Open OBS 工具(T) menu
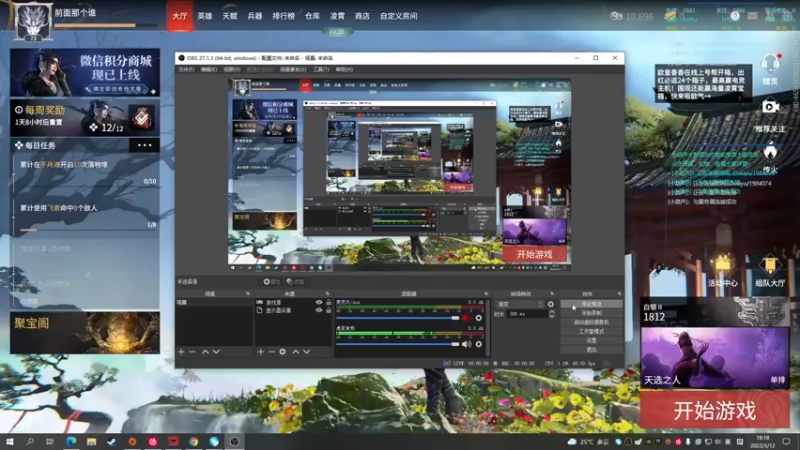Screen dimensions: 800x450 pos(321,69)
